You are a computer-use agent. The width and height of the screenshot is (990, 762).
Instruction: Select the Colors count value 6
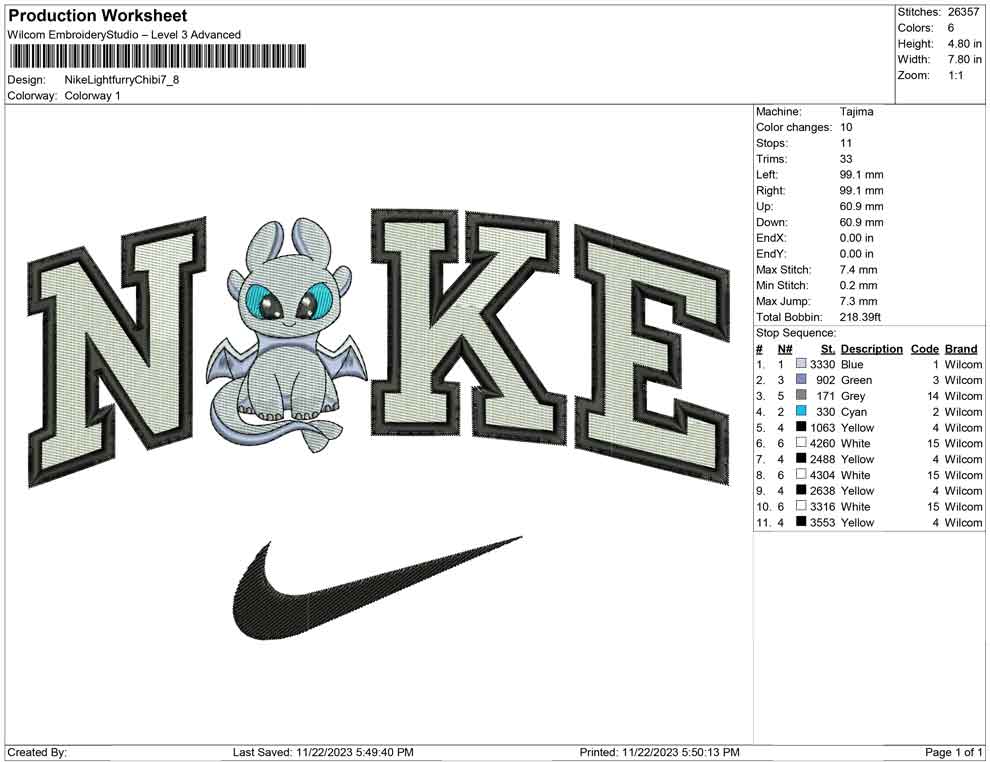point(951,28)
